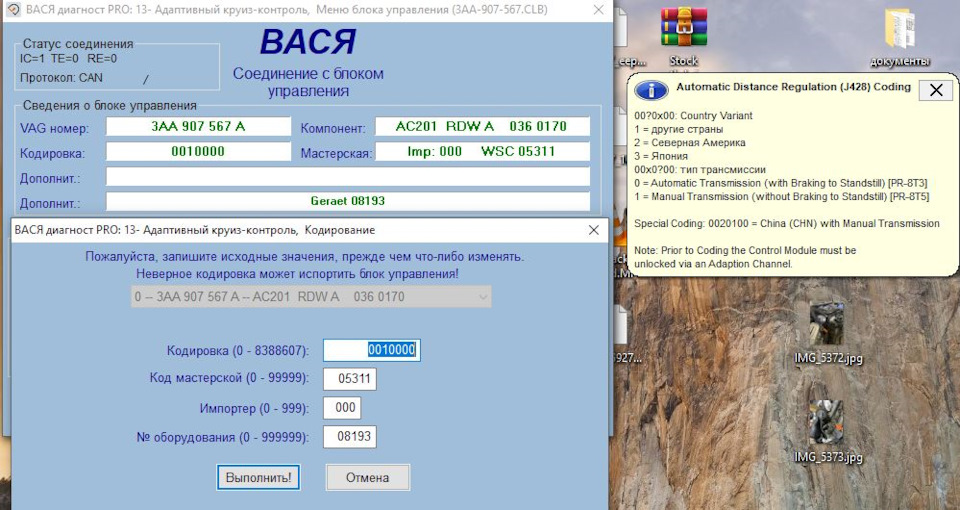Click the № оборудования field 08193

pos(350,437)
